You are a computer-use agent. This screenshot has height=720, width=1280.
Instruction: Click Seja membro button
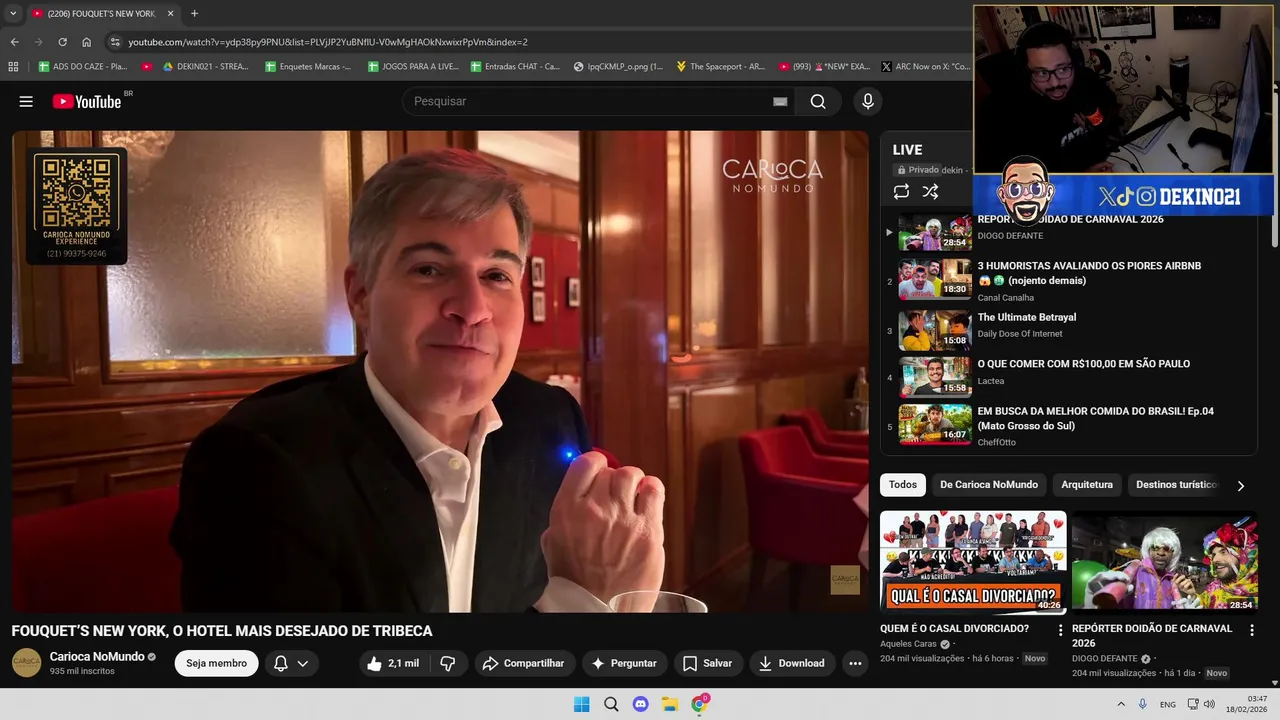tap(216, 663)
